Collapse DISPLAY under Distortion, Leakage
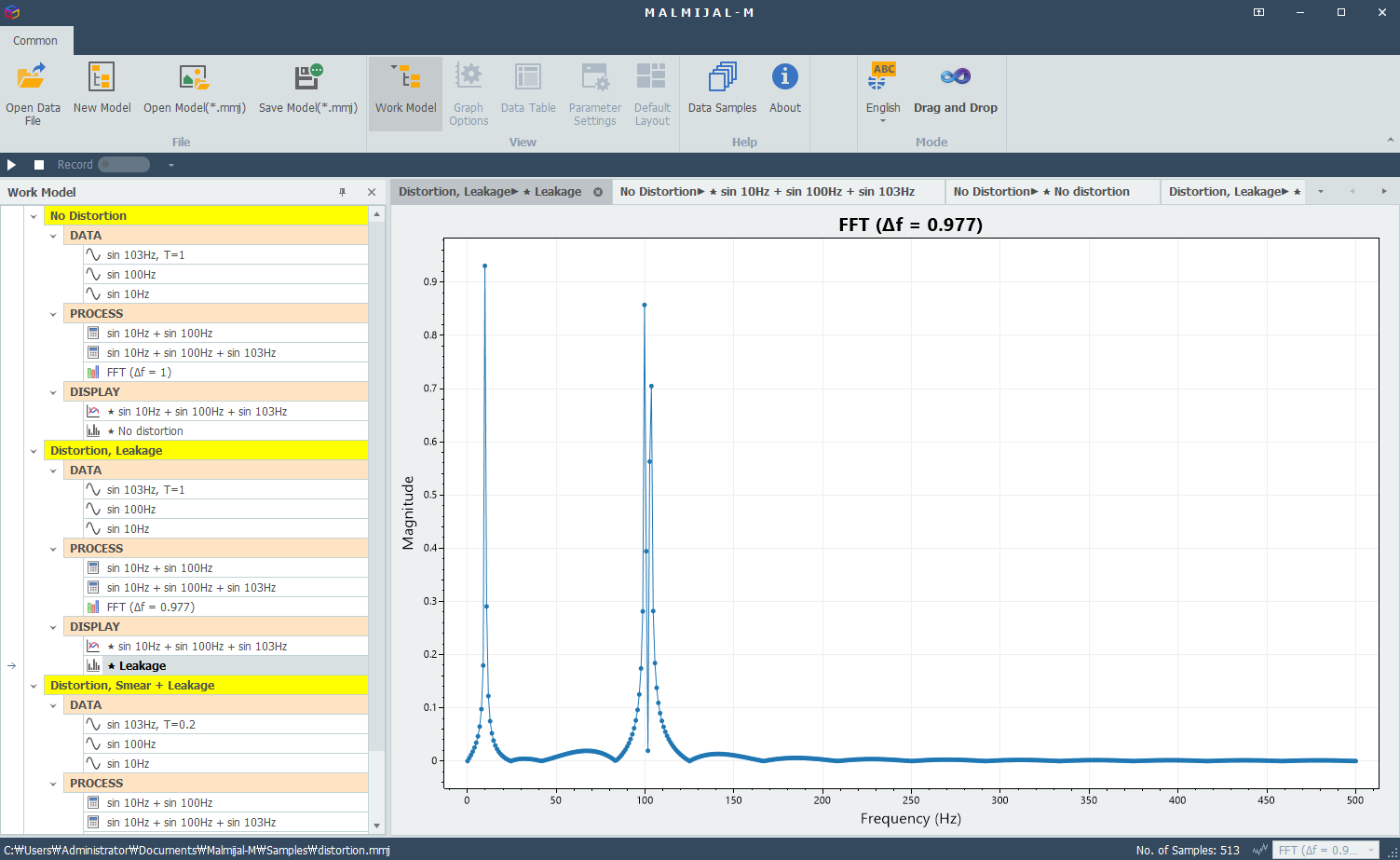The width and height of the screenshot is (1400, 860). (x=53, y=627)
